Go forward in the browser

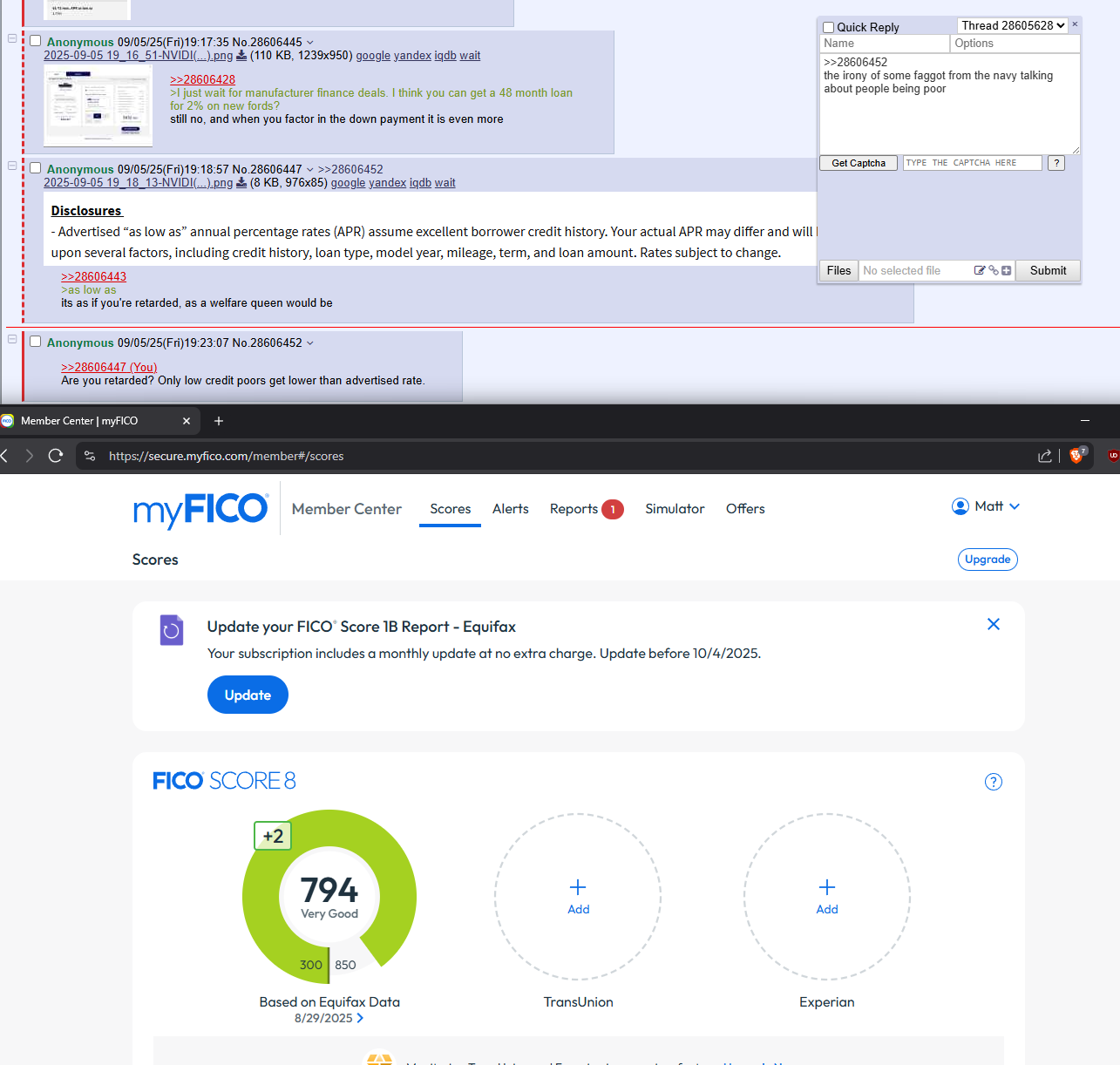pyautogui.click(x=30, y=456)
